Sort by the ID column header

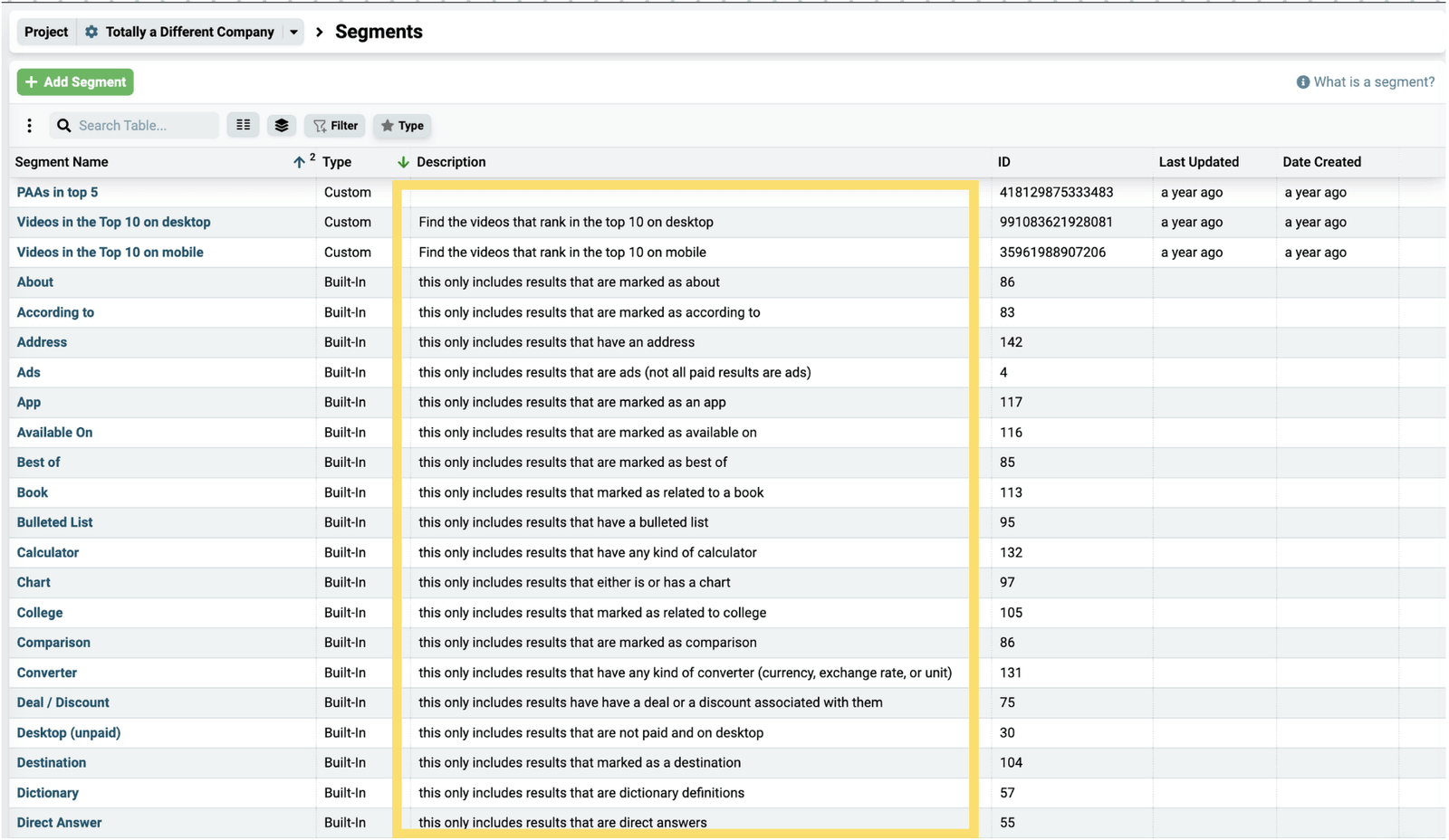pos(1004,162)
